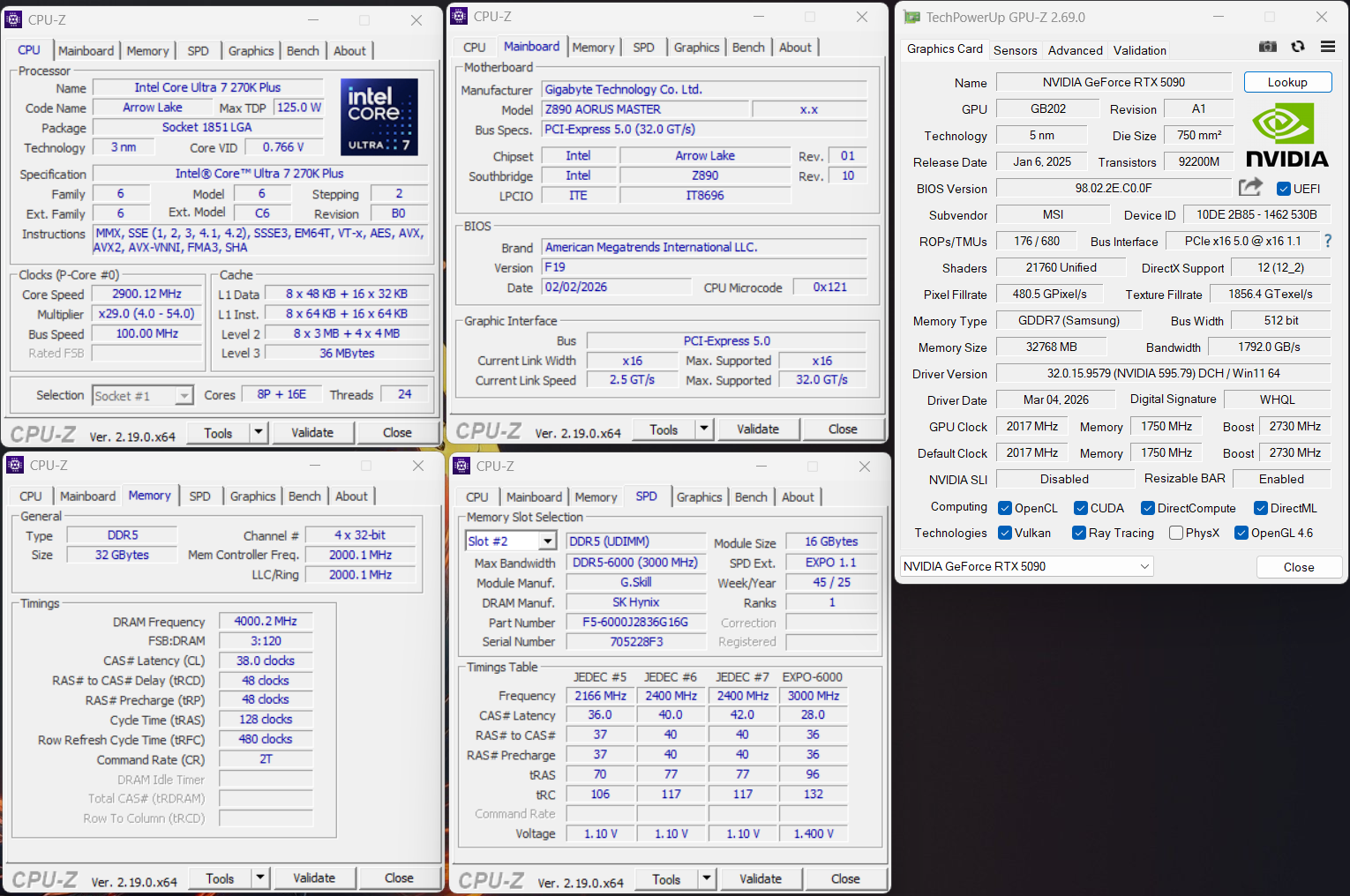The height and width of the screenshot is (896, 1350).
Task: Click the NVIDIA logo in GPU-Z
Action: coord(1286,135)
